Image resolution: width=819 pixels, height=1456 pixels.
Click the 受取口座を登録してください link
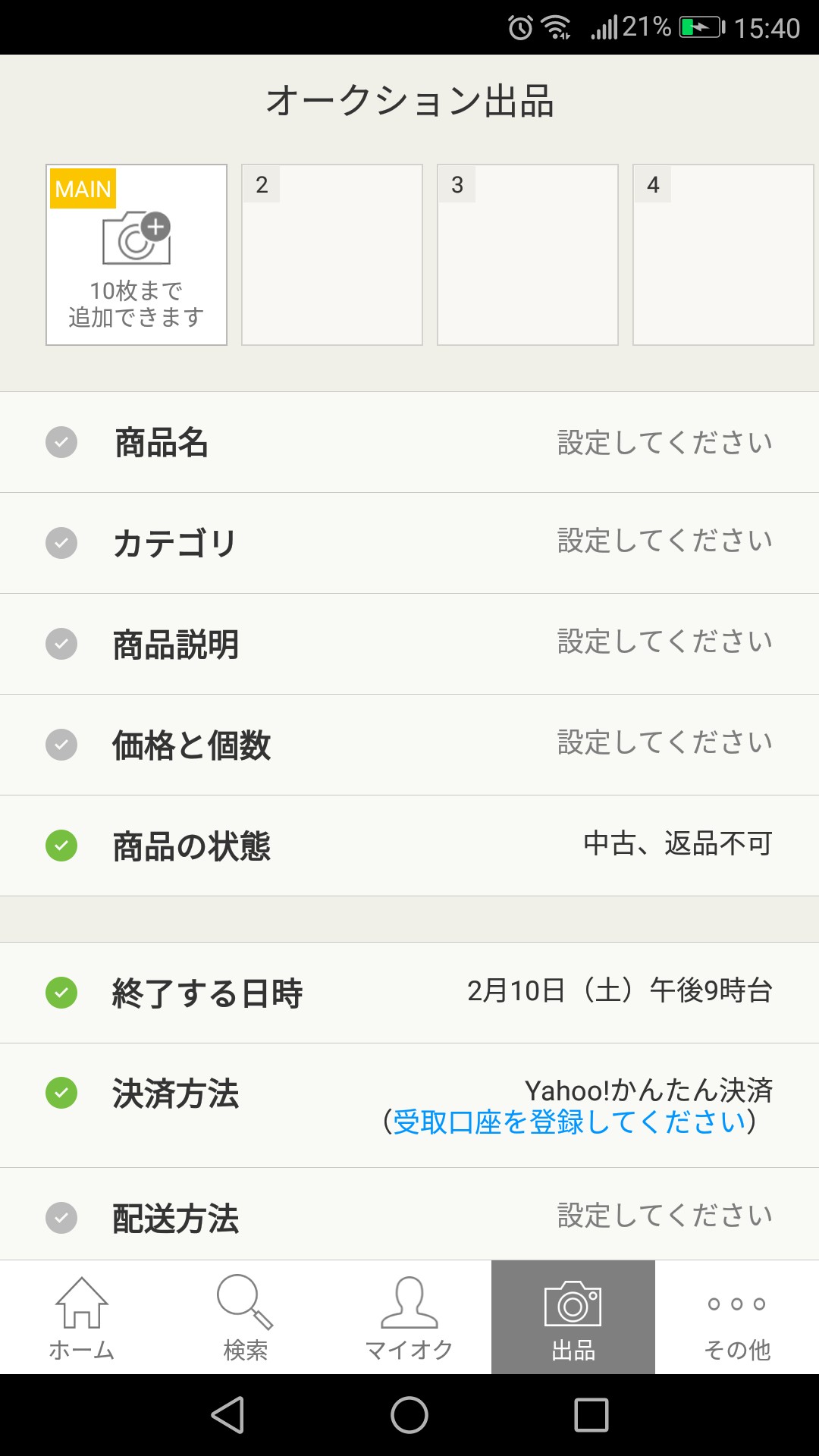[569, 1122]
